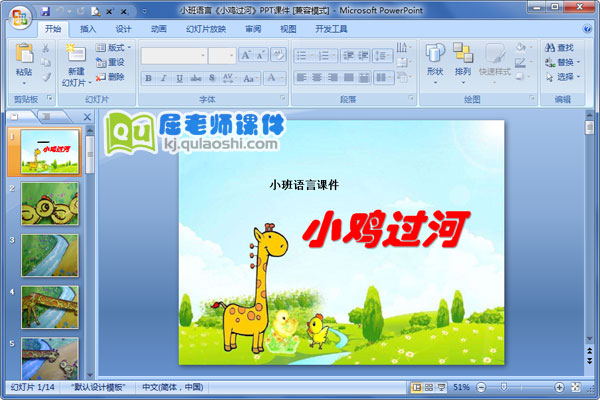Toggle Italic formatting
600x400 pixels.
pos(164,78)
